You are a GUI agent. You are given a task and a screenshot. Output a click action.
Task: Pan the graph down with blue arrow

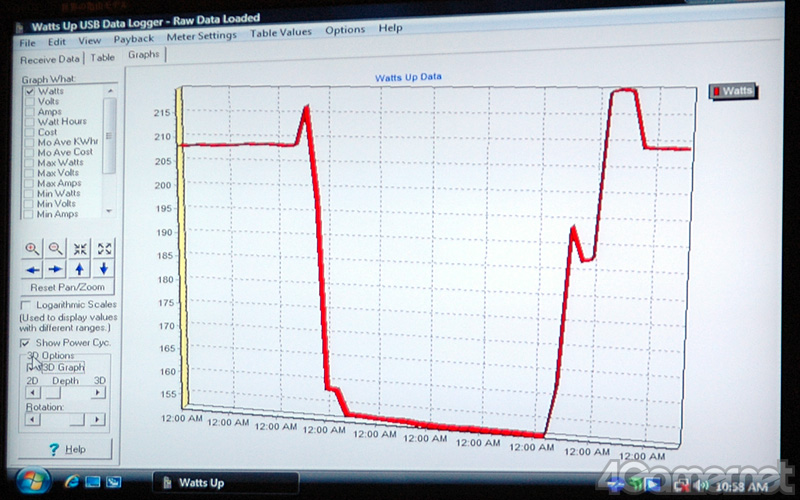tap(104, 269)
